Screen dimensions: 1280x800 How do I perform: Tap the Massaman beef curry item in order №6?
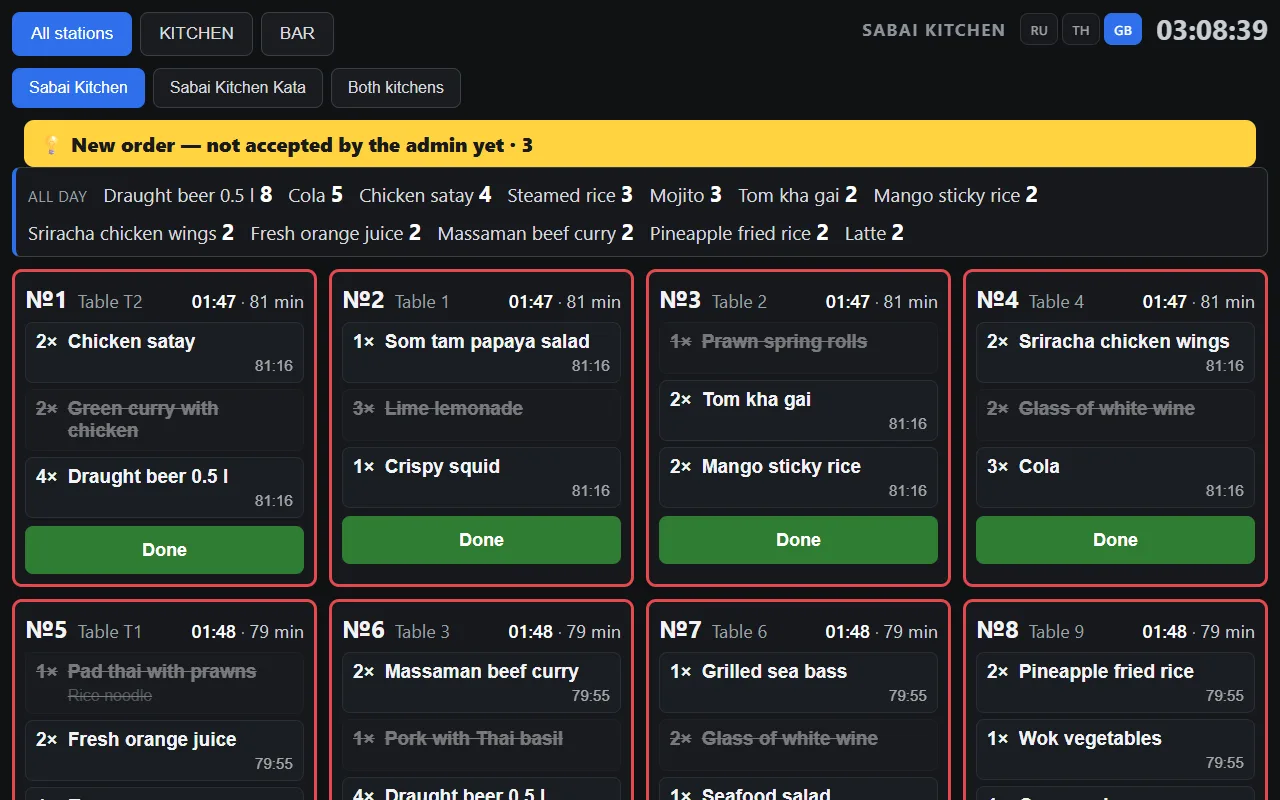[481, 682]
